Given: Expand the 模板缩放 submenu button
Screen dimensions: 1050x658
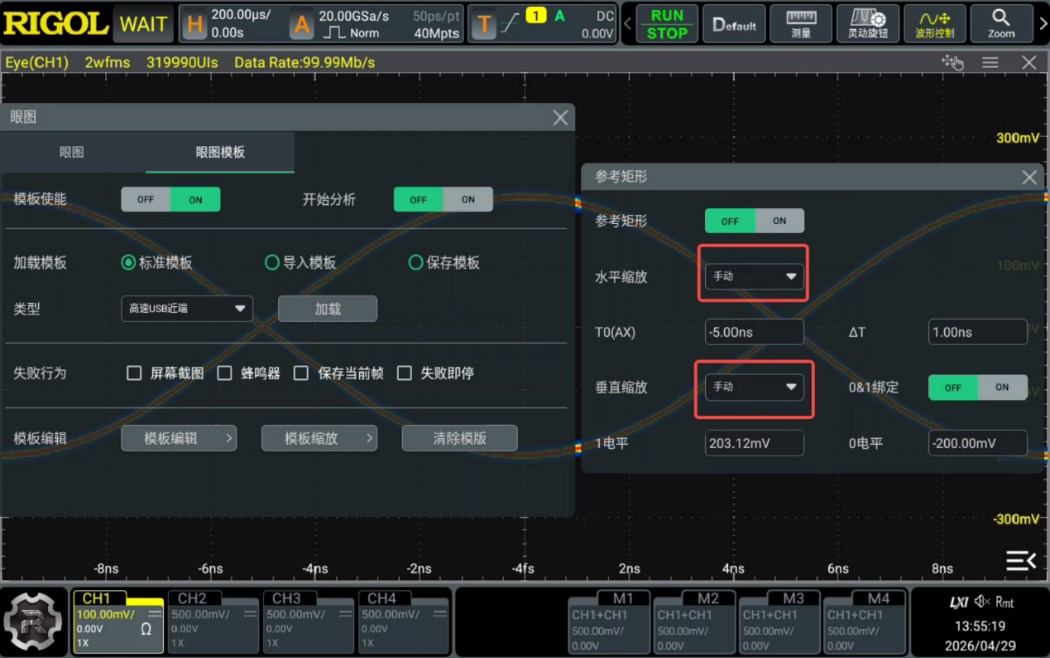Looking at the screenshot, I should 319,438.
